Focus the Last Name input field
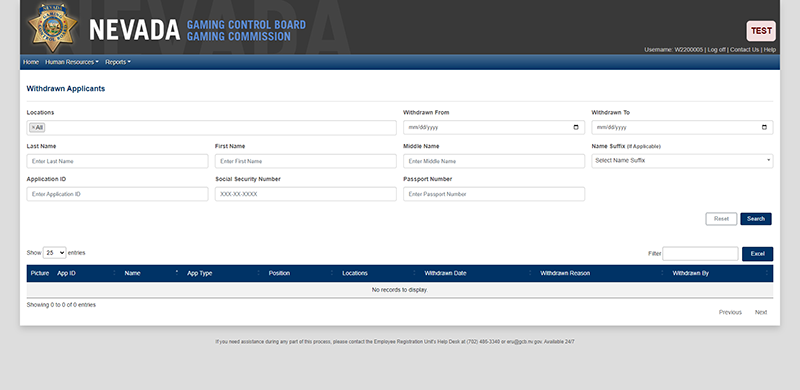The width and height of the screenshot is (800, 390). pos(117,161)
